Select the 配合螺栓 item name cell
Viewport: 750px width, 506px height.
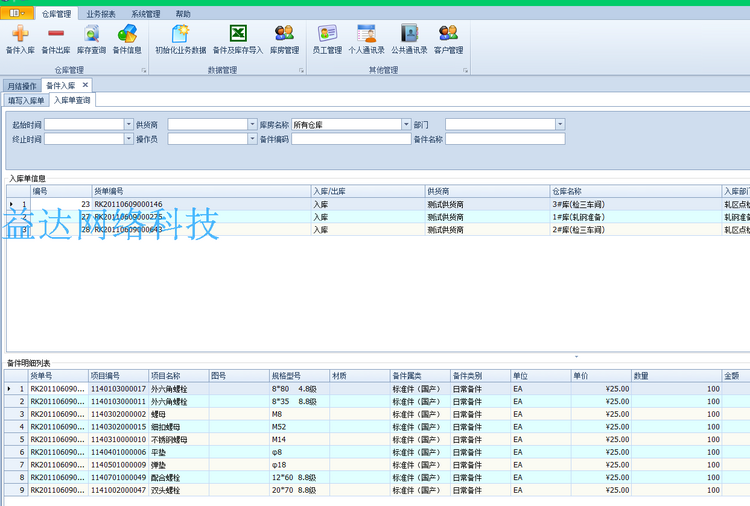178,477
